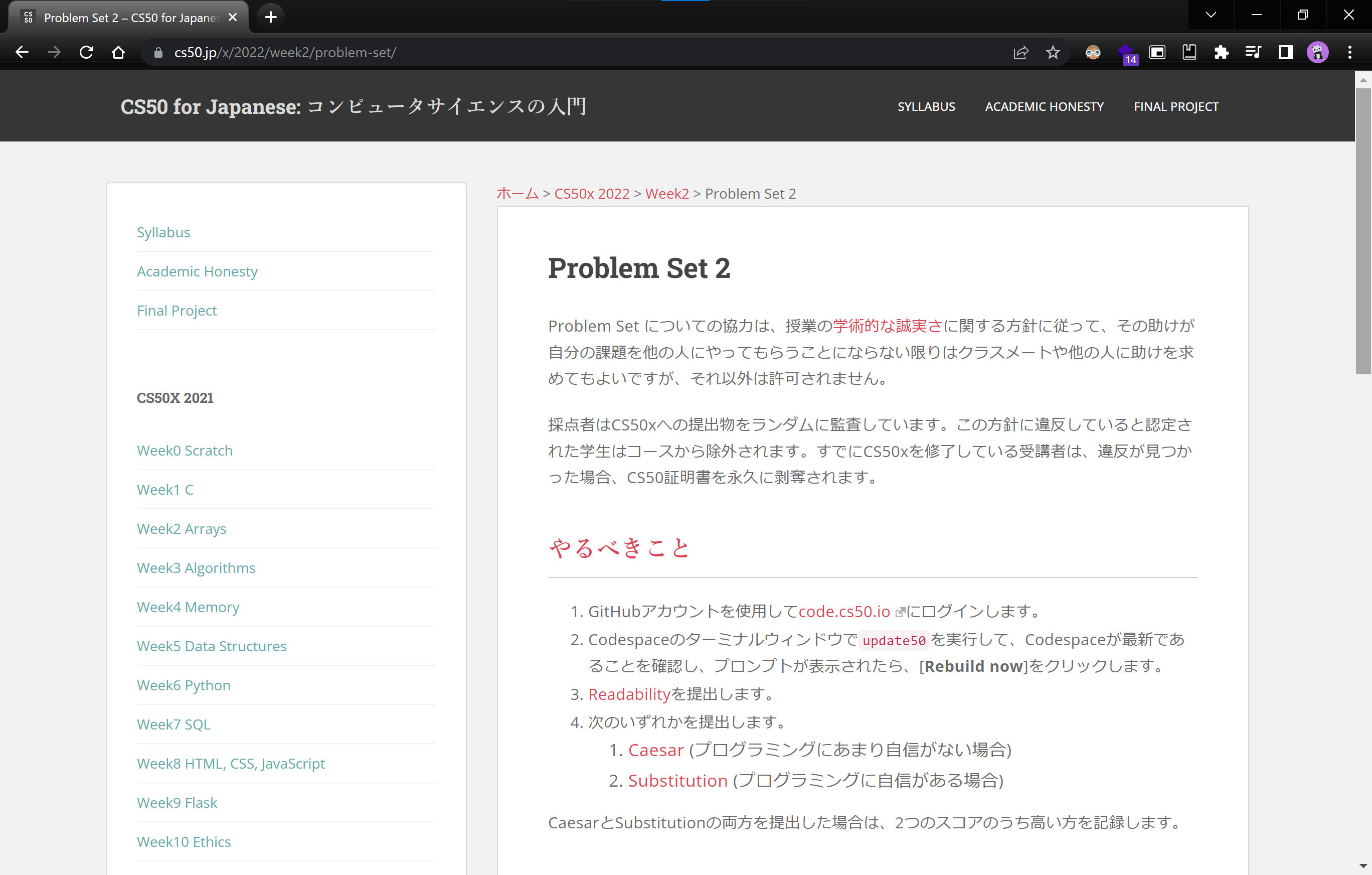Open FINAL PROJECT in top menu
This screenshot has width=1372, height=875.
[1175, 106]
